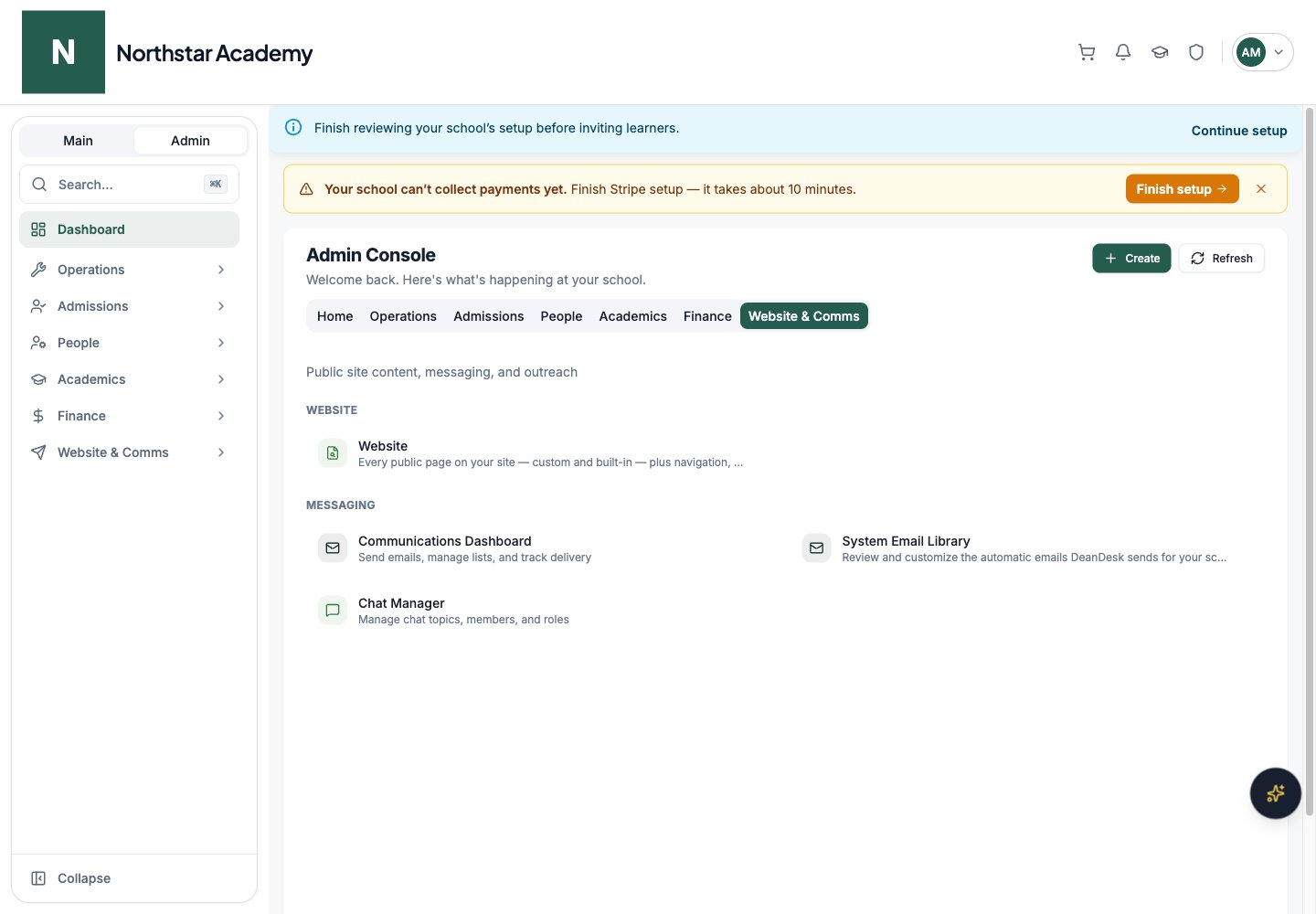
Task: Select the Website & Comms tab
Action: (804, 316)
